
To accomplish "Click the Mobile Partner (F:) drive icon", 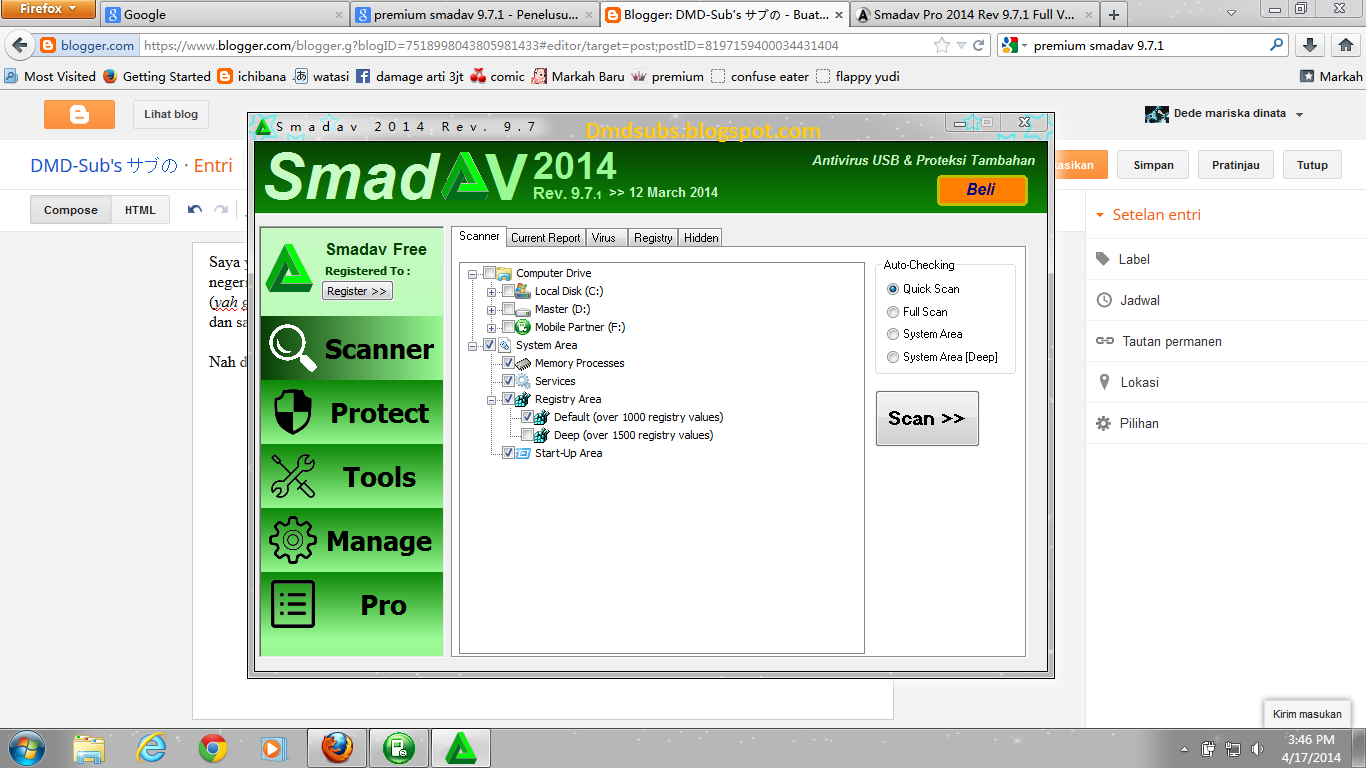I will pos(523,327).
